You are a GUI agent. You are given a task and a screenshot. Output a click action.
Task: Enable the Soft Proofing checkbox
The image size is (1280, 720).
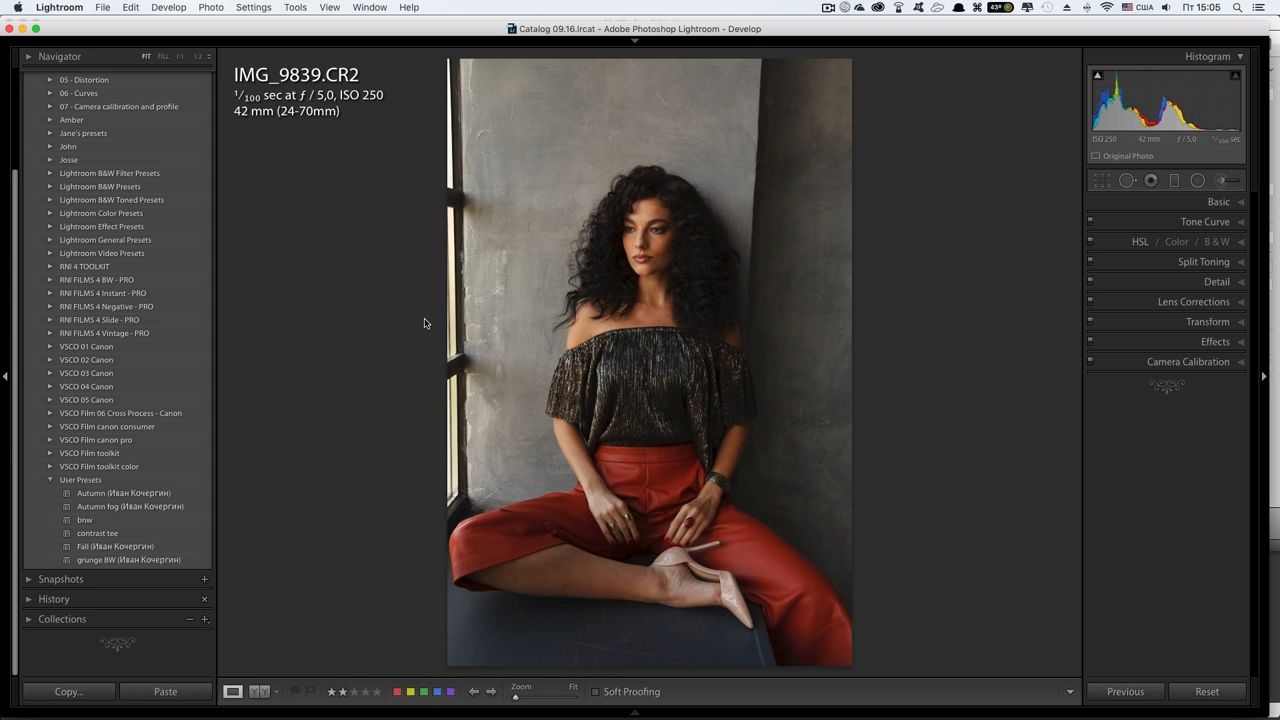pyautogui.click(x=596, y=691)
